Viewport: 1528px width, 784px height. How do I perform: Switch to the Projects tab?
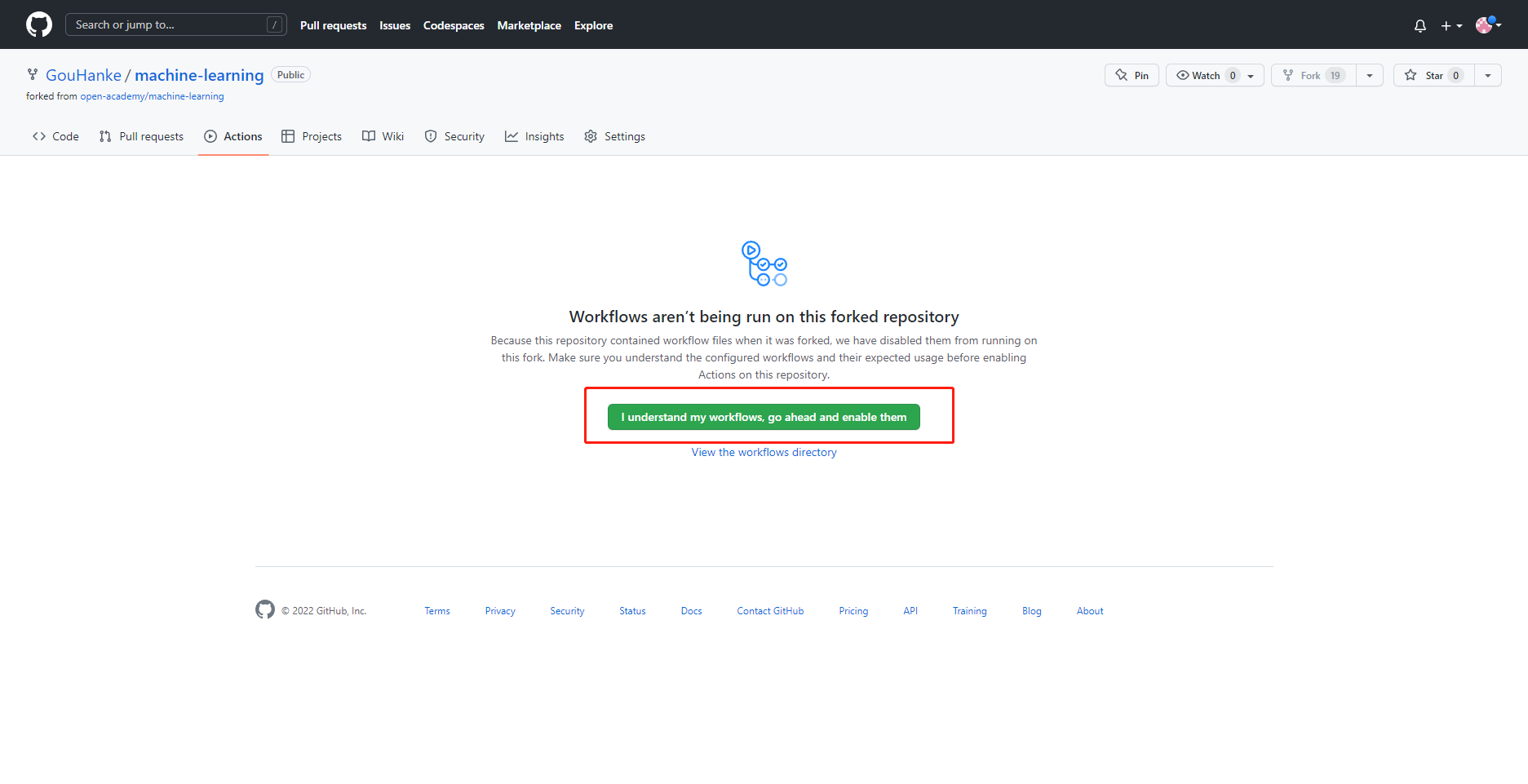point(312,136)
